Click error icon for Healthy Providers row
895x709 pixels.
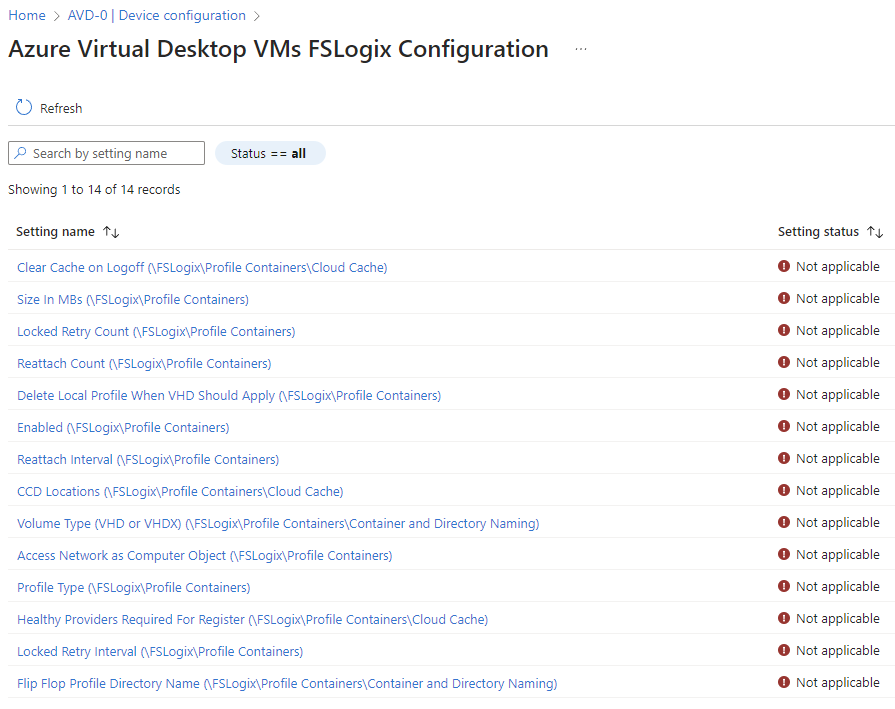(784, 618)
